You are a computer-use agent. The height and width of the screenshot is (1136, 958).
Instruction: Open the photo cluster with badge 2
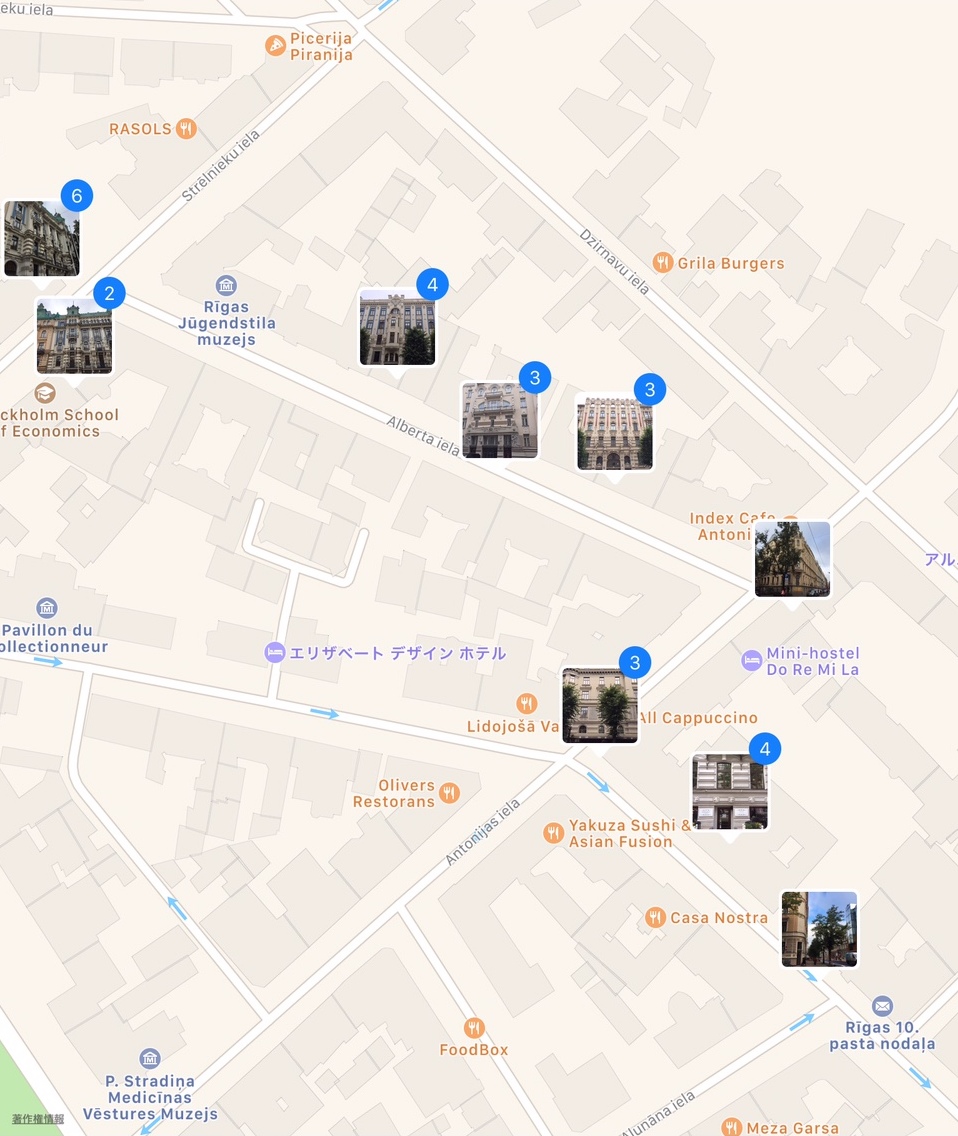pyautogui.click(x=74, y=336)
